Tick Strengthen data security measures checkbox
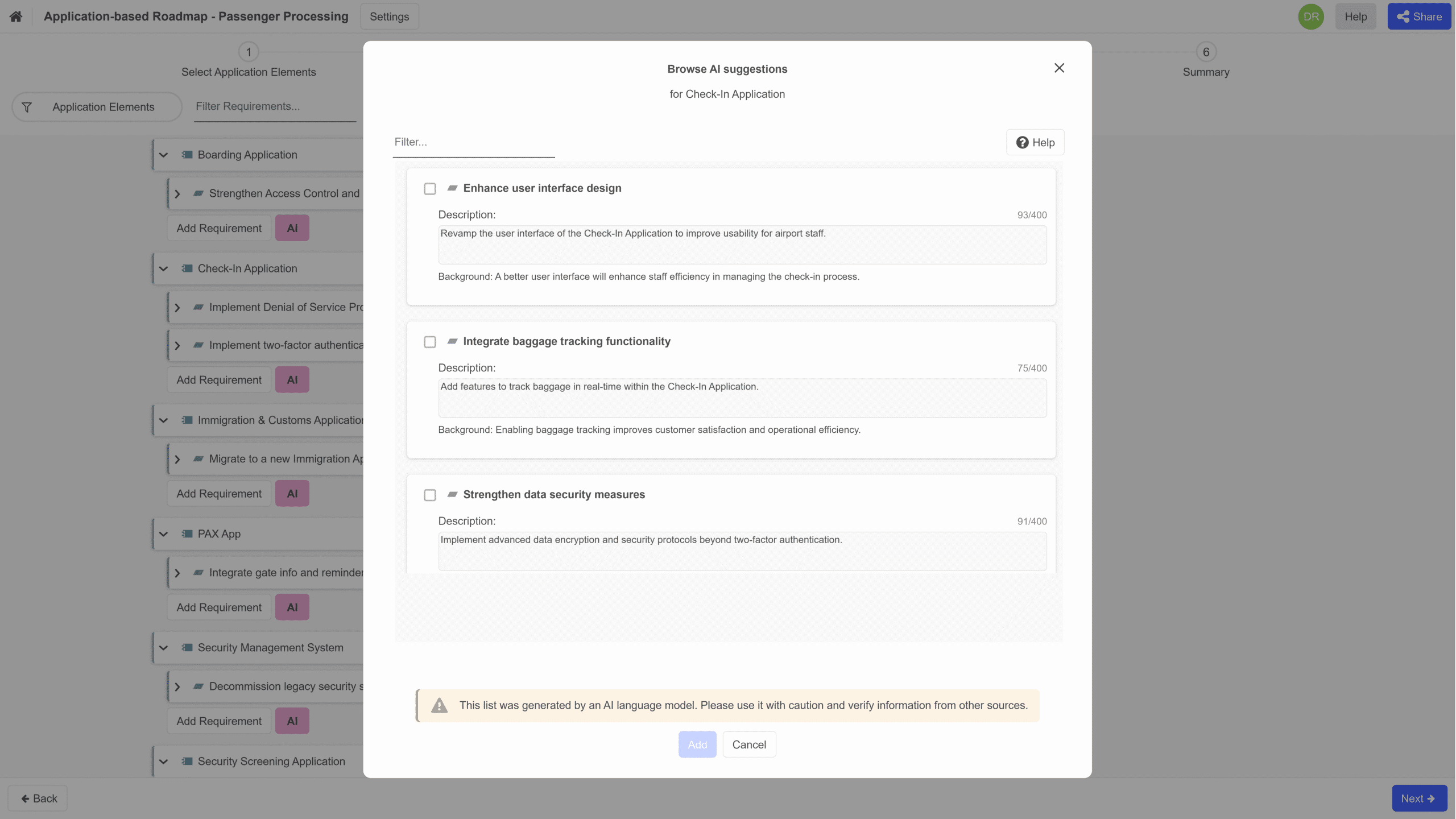The width and height of the screenshot is (1456, 819). [430, 495]
